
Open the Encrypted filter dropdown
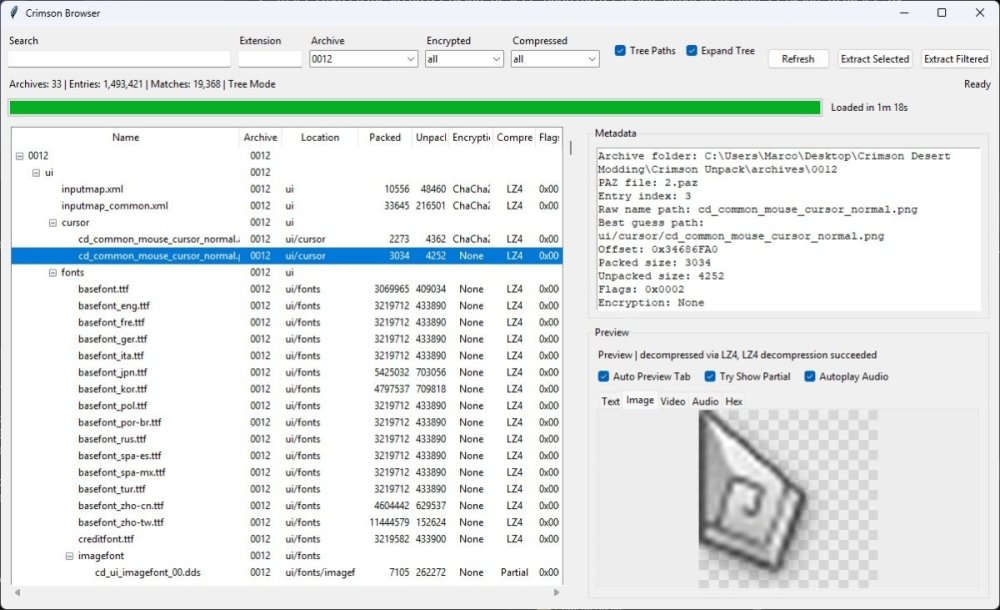464,59
